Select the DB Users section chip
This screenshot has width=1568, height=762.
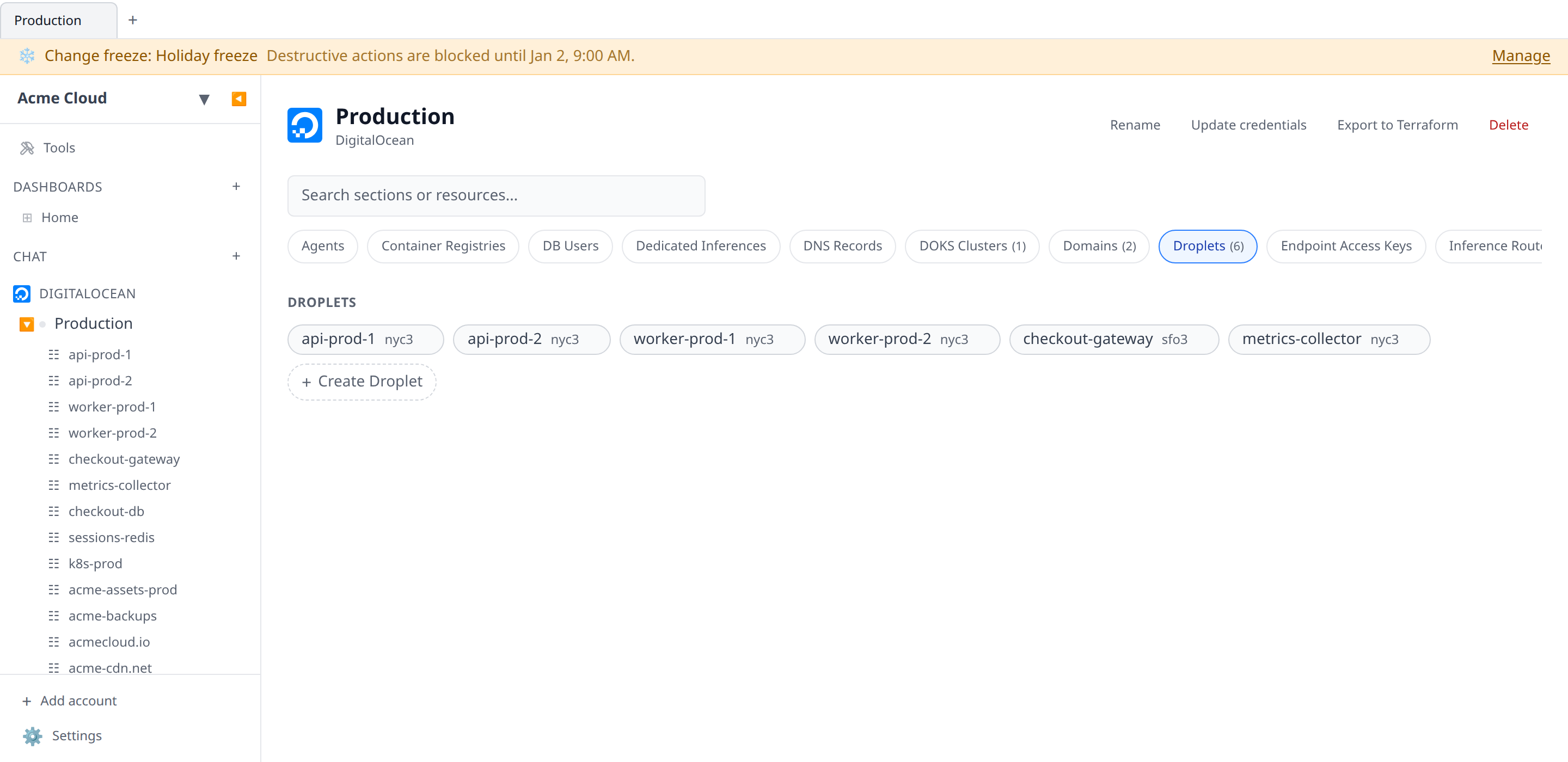coord(571,247)
